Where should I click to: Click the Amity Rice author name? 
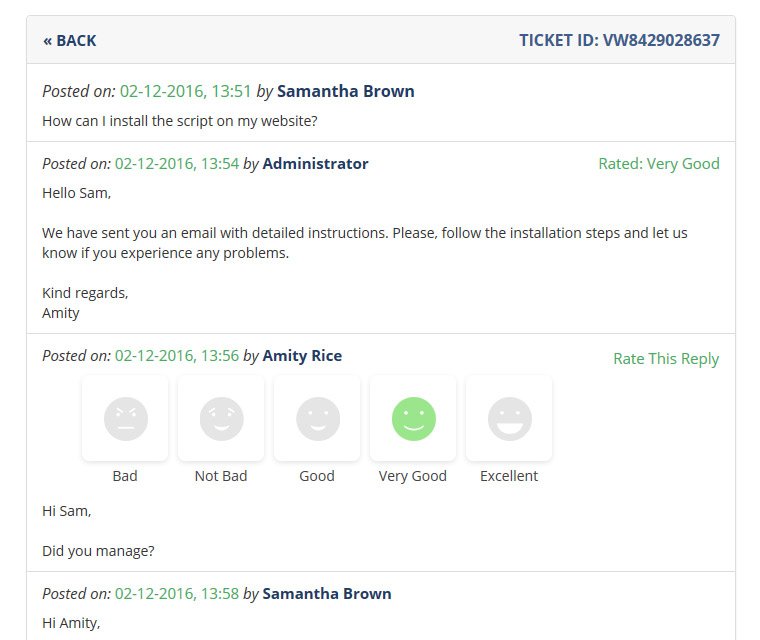click(x=302, y=356)
